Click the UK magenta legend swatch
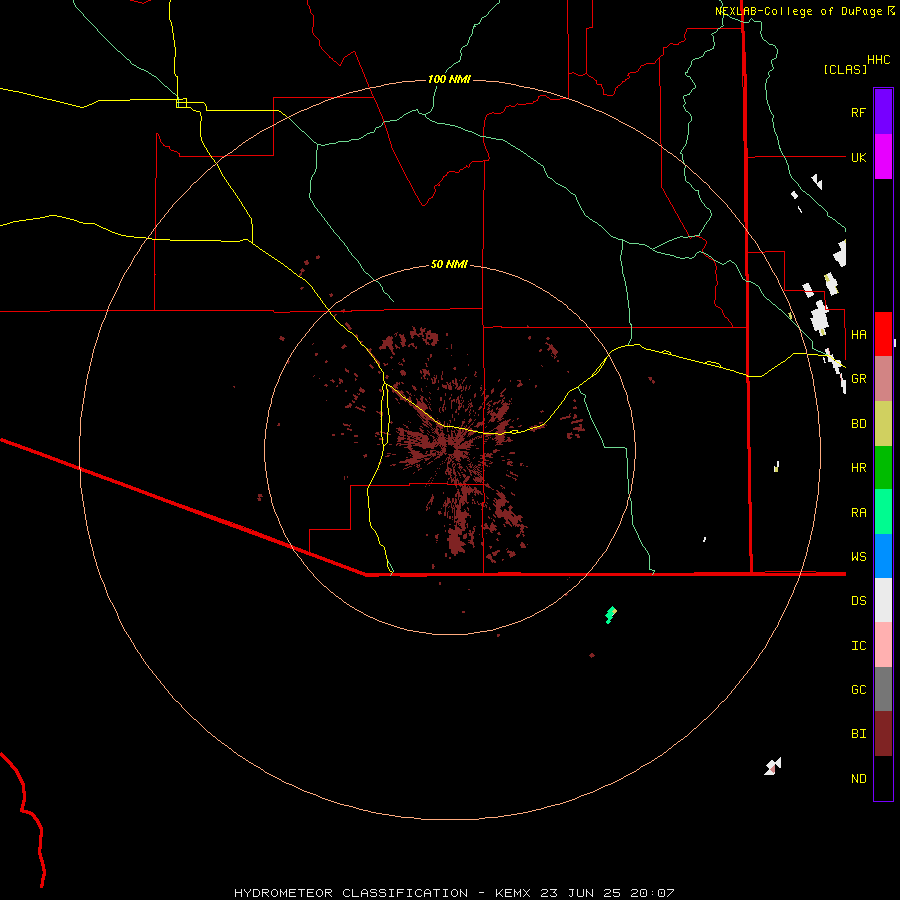Screen dimensions: 900x900 pos(883,157)
